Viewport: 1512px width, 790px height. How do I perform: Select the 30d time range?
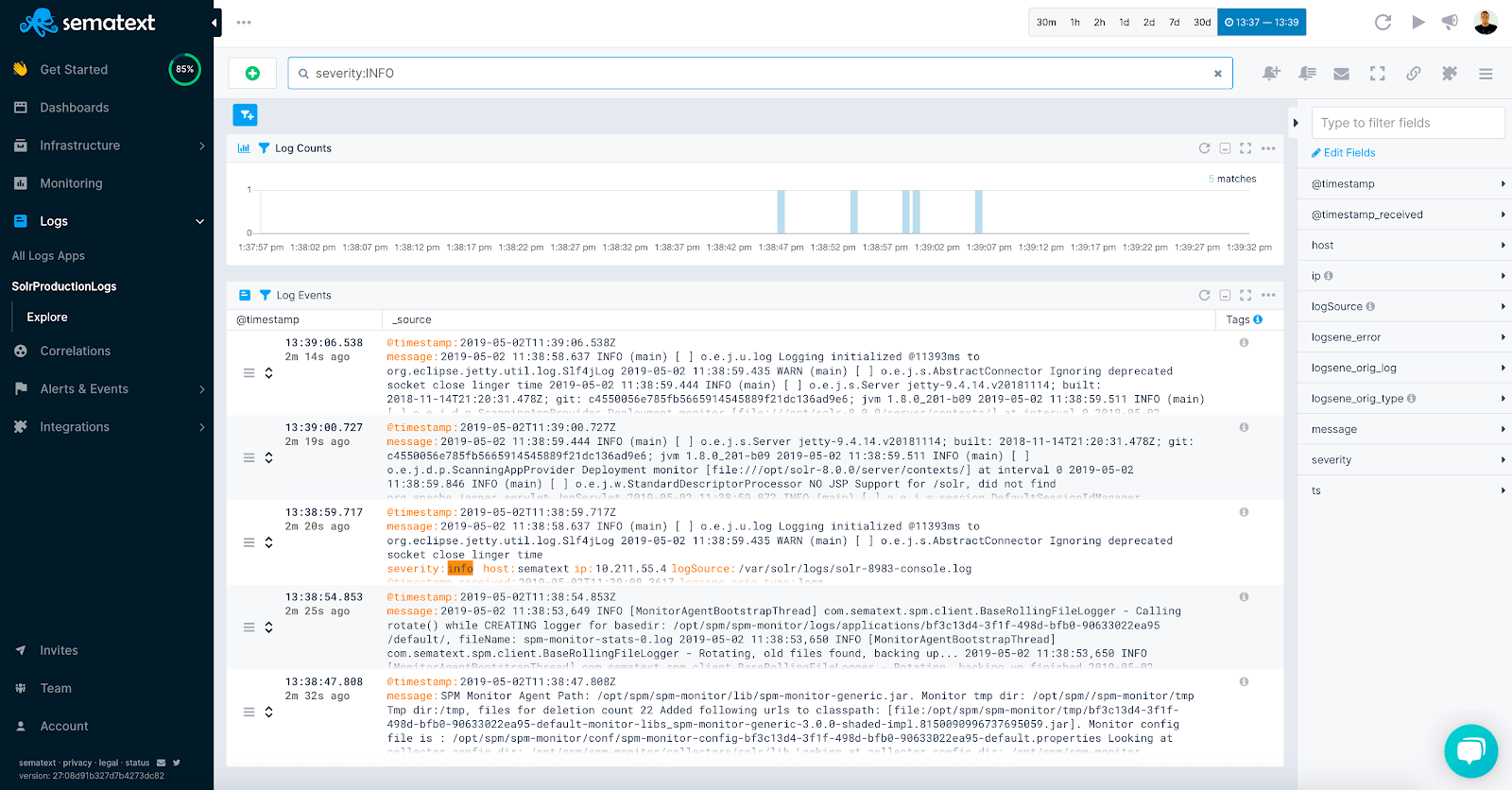click(x=1201, y=23)
